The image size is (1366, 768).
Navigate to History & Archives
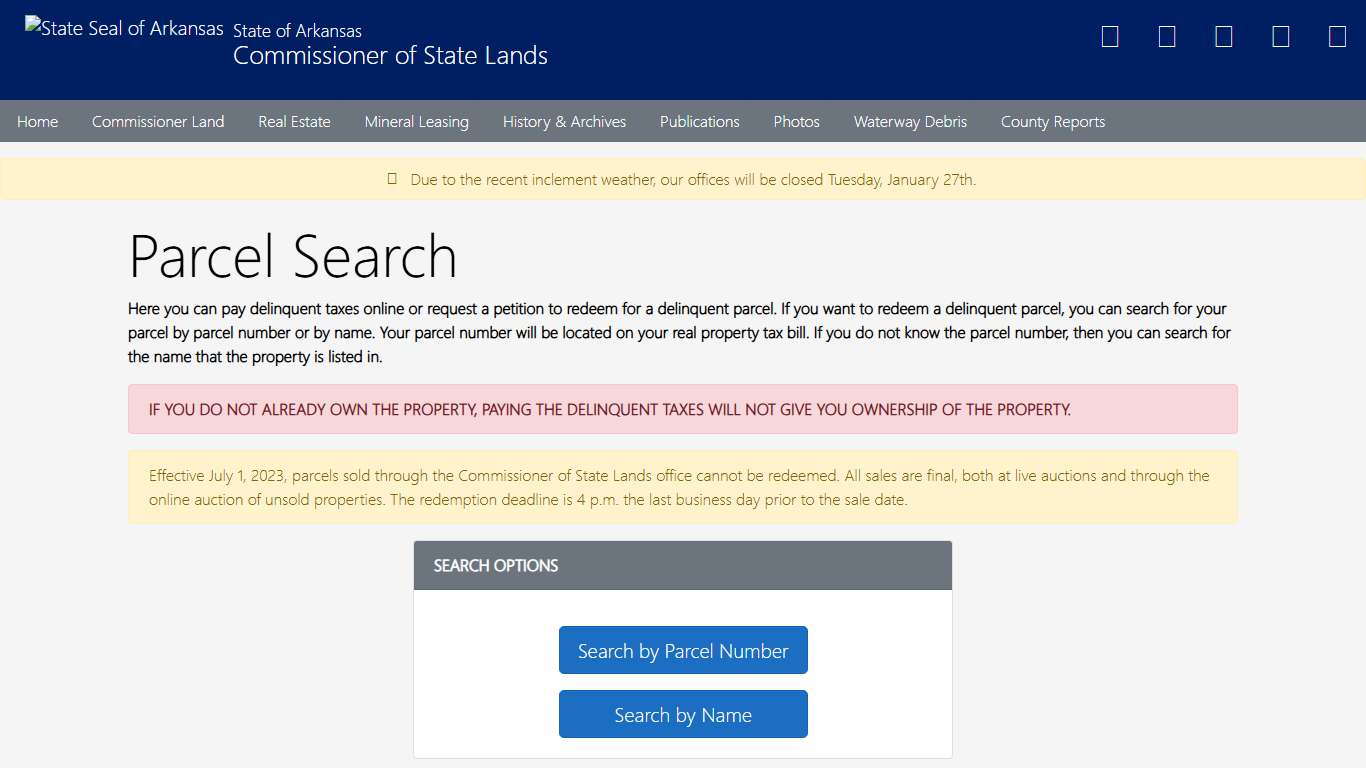(x=564, y=121)
